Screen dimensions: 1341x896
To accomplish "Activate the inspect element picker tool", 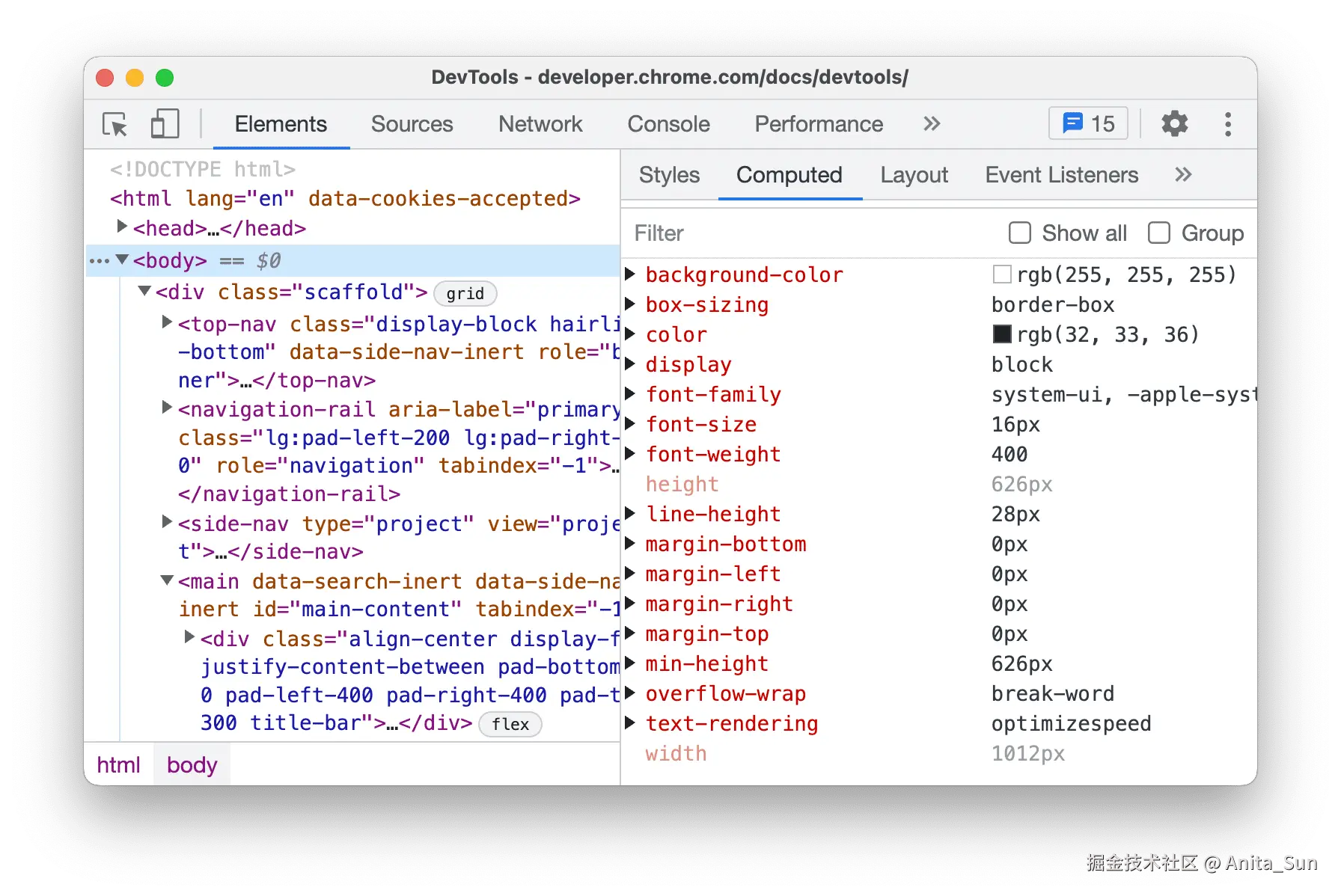I will point(115,124).
